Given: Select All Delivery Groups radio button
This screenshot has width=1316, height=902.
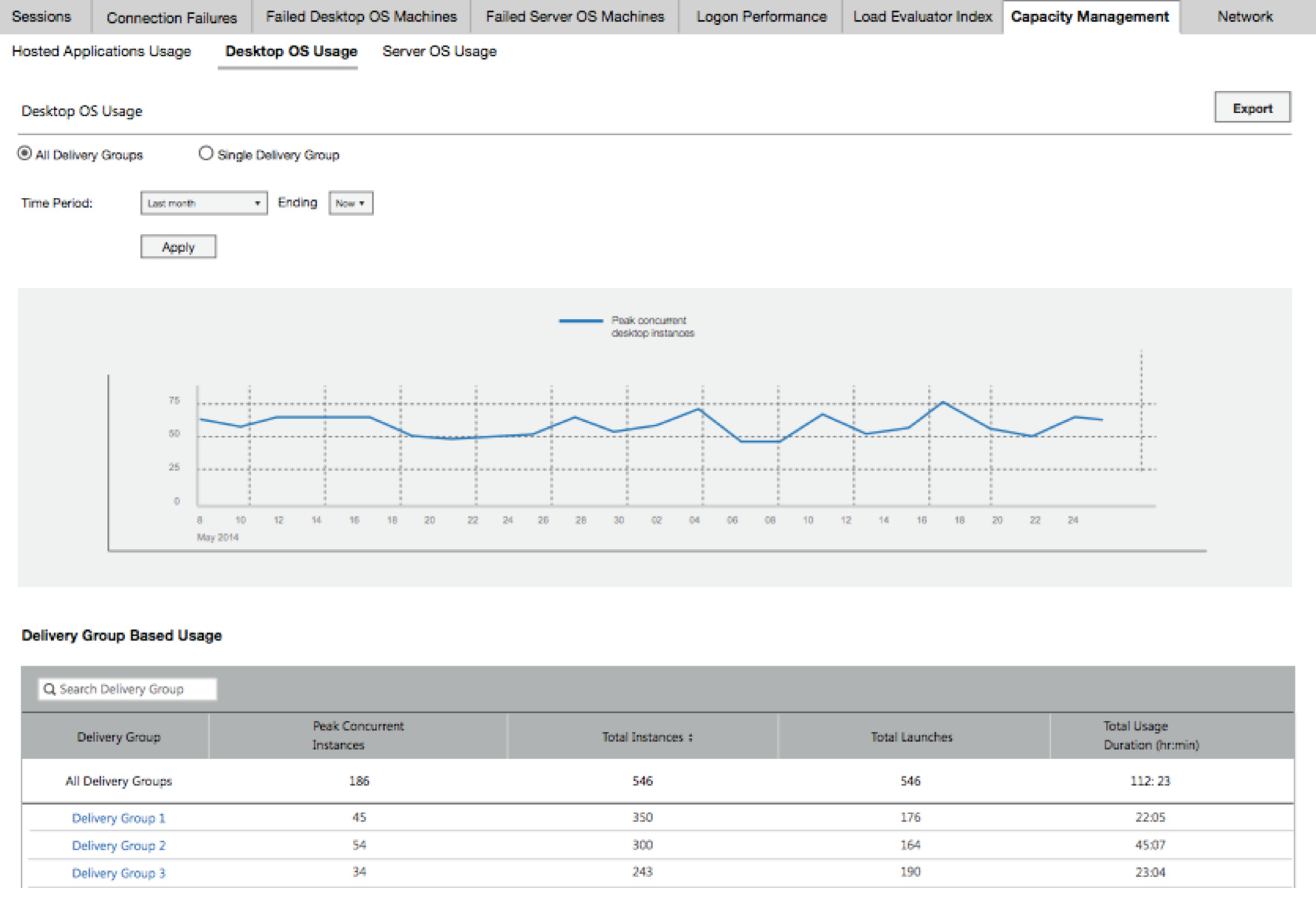Looking at the screenshot, I should tap(25, 154).
